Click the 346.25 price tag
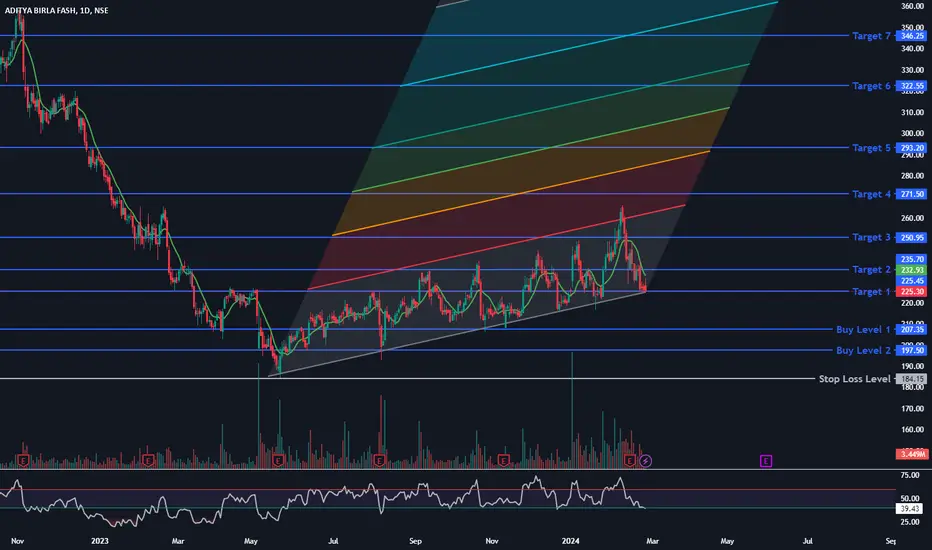The image size is (932, 550). 912,36
